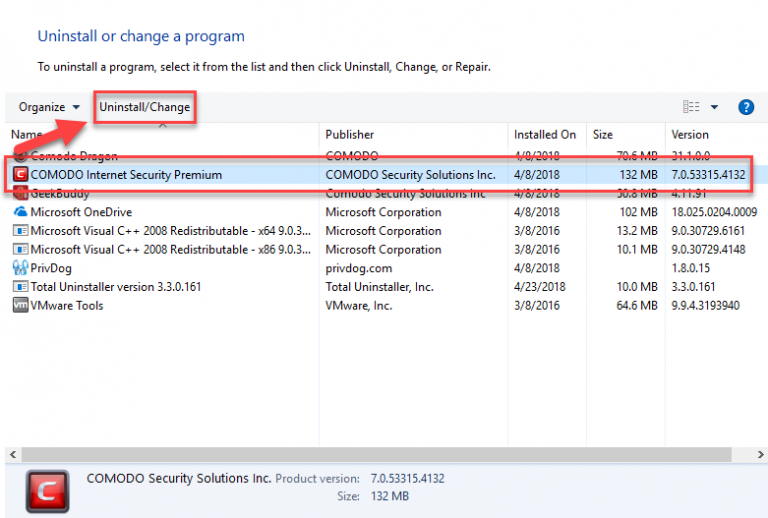
Task: Click the Visual C++ 2008 x64 icon
Action: (x=20, y=231)
